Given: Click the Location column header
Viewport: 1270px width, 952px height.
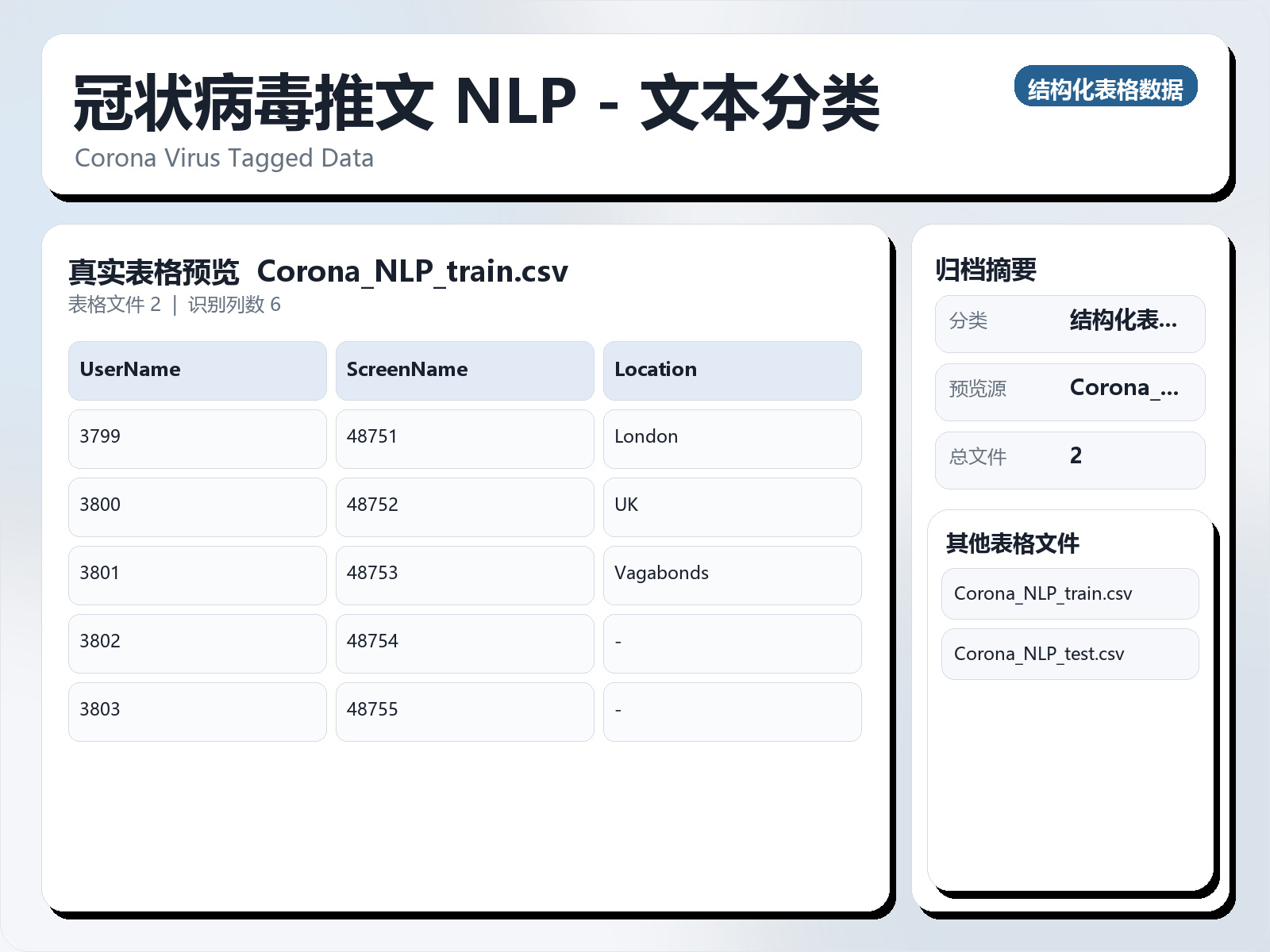Looking at the screenshot, I should coord(732,370).
